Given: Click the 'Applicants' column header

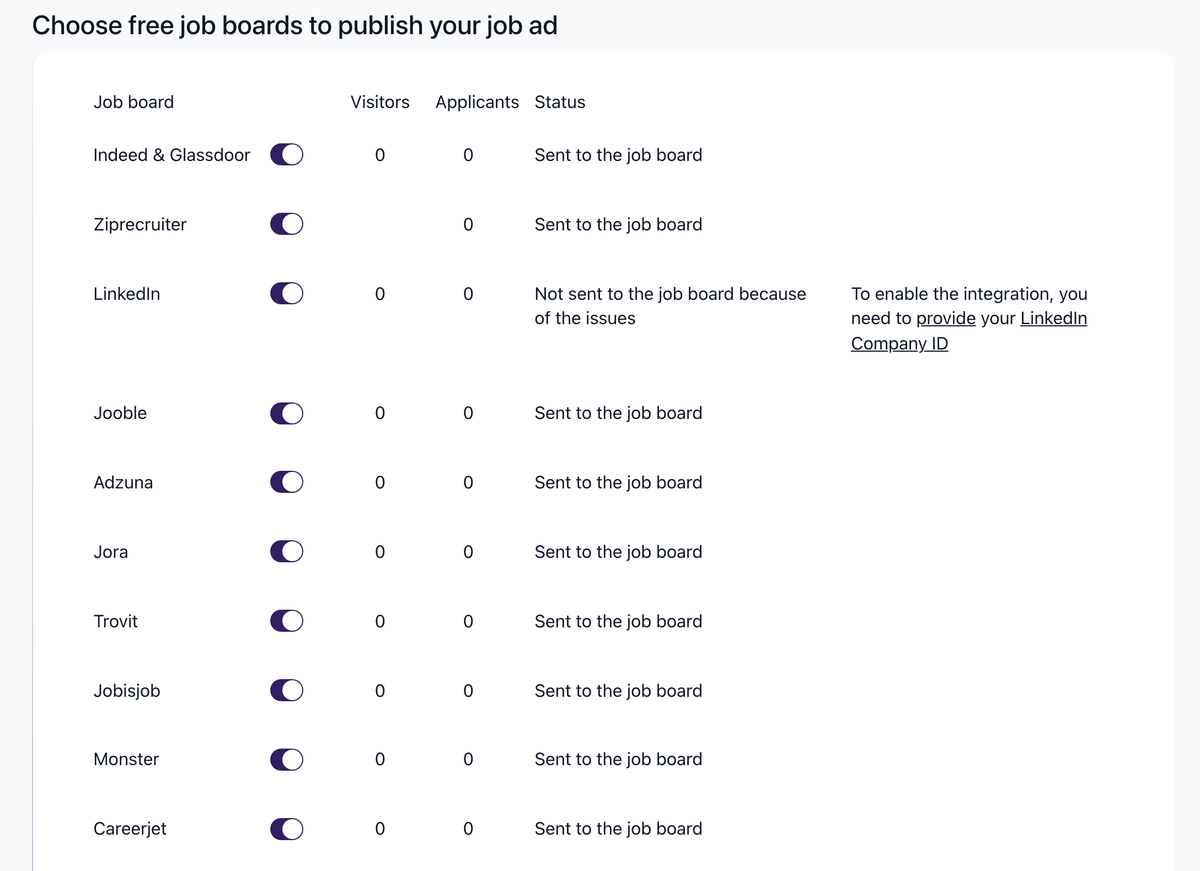Looking at the screenshot, I should click(x=477, y=102).
